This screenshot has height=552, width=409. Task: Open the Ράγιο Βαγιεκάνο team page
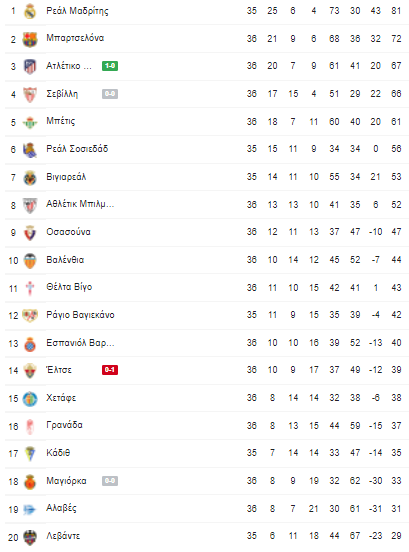(80, 315)
